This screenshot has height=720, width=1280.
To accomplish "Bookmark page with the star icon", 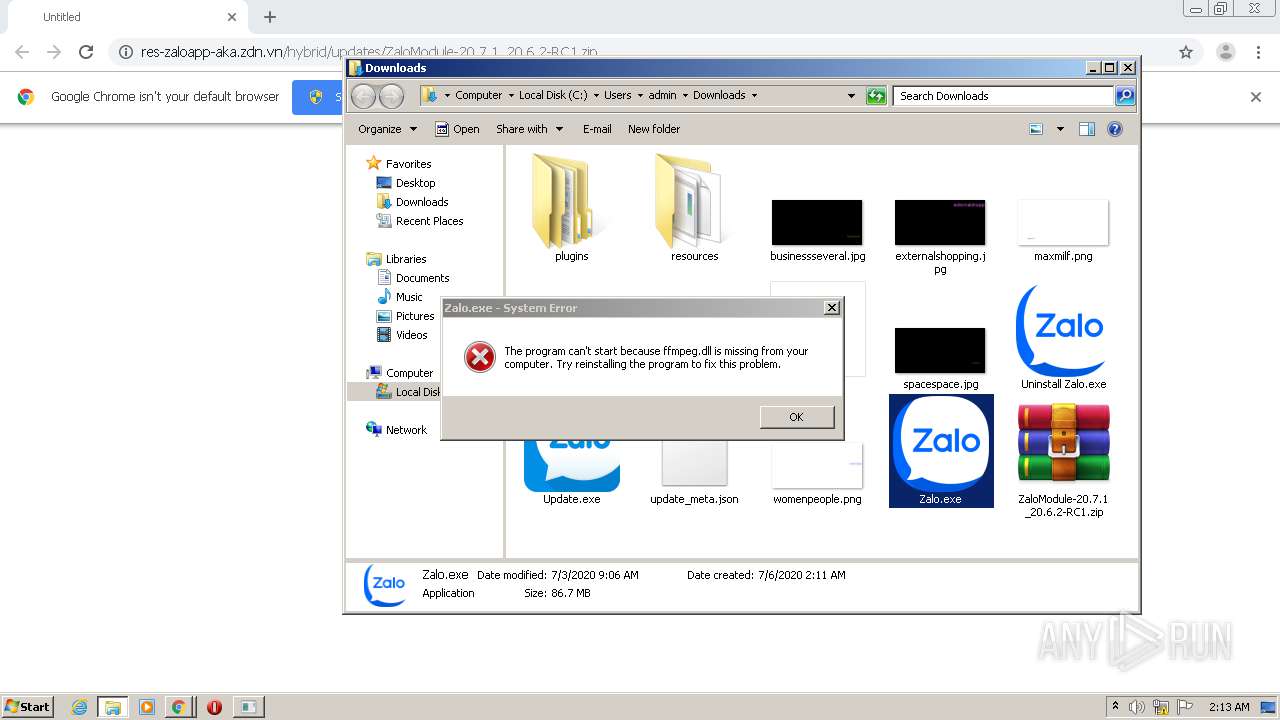I will tap(1186, 52).
